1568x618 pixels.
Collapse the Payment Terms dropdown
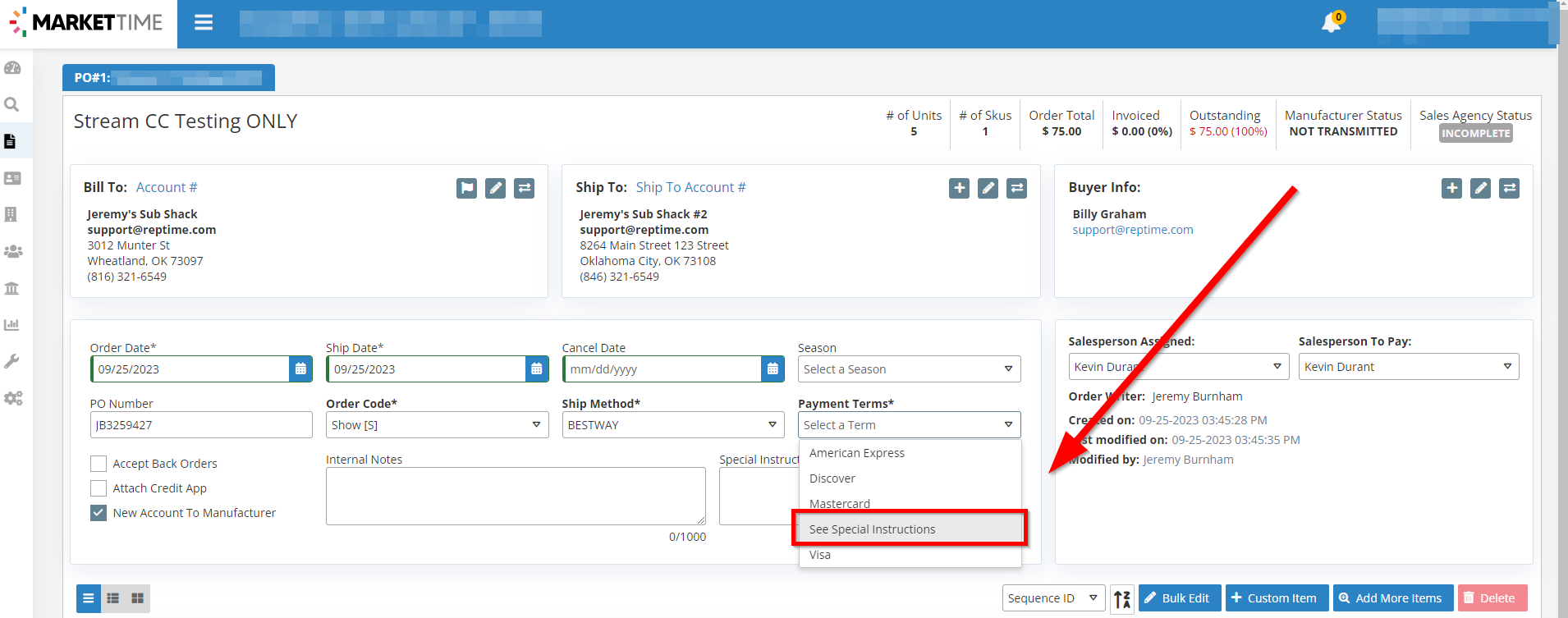[909, 425]
